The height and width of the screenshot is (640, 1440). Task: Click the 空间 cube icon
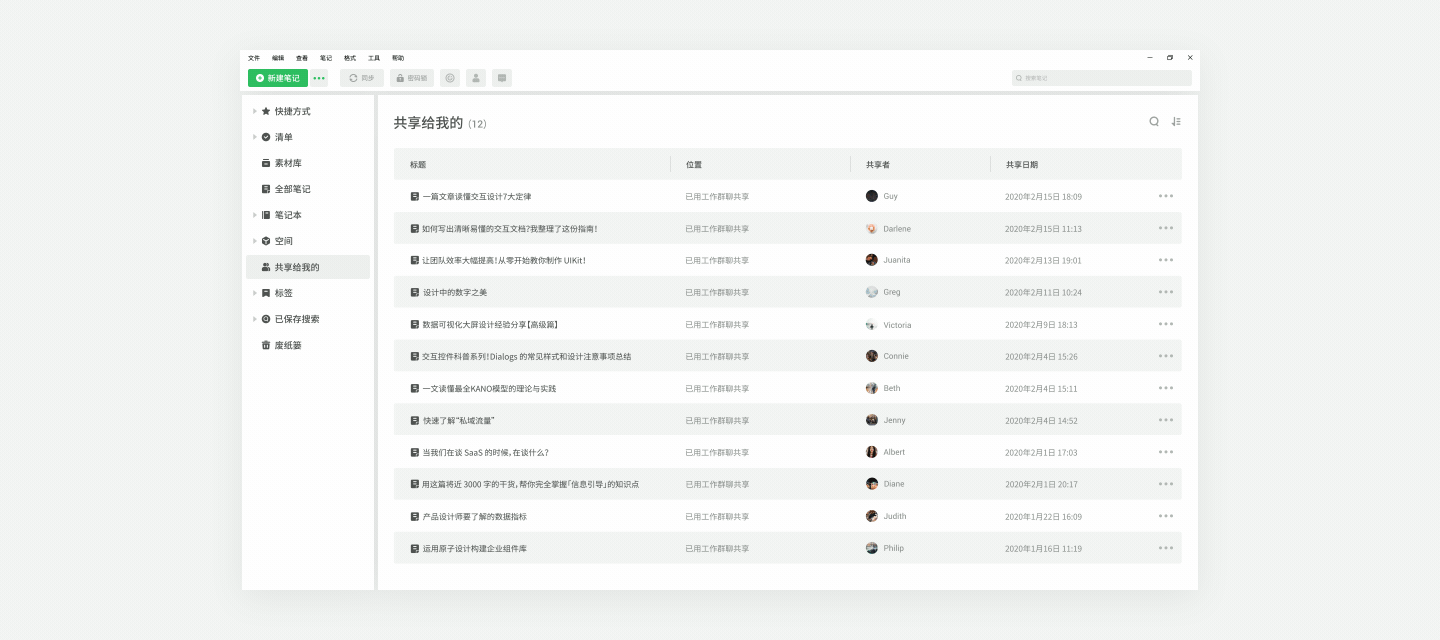coord(266,241)
